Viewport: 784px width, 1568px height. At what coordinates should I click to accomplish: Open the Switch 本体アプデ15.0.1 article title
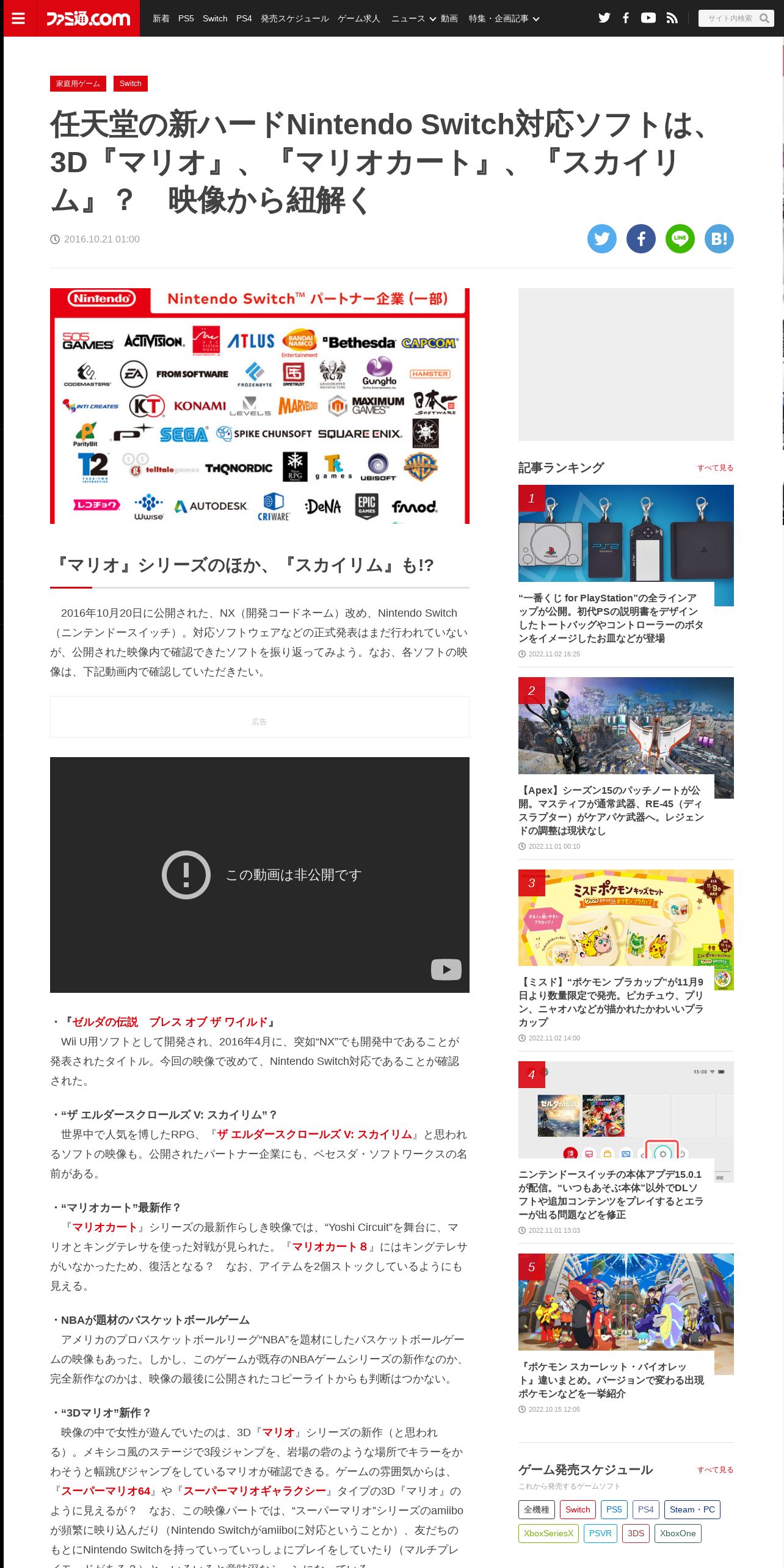(611, 1194)
